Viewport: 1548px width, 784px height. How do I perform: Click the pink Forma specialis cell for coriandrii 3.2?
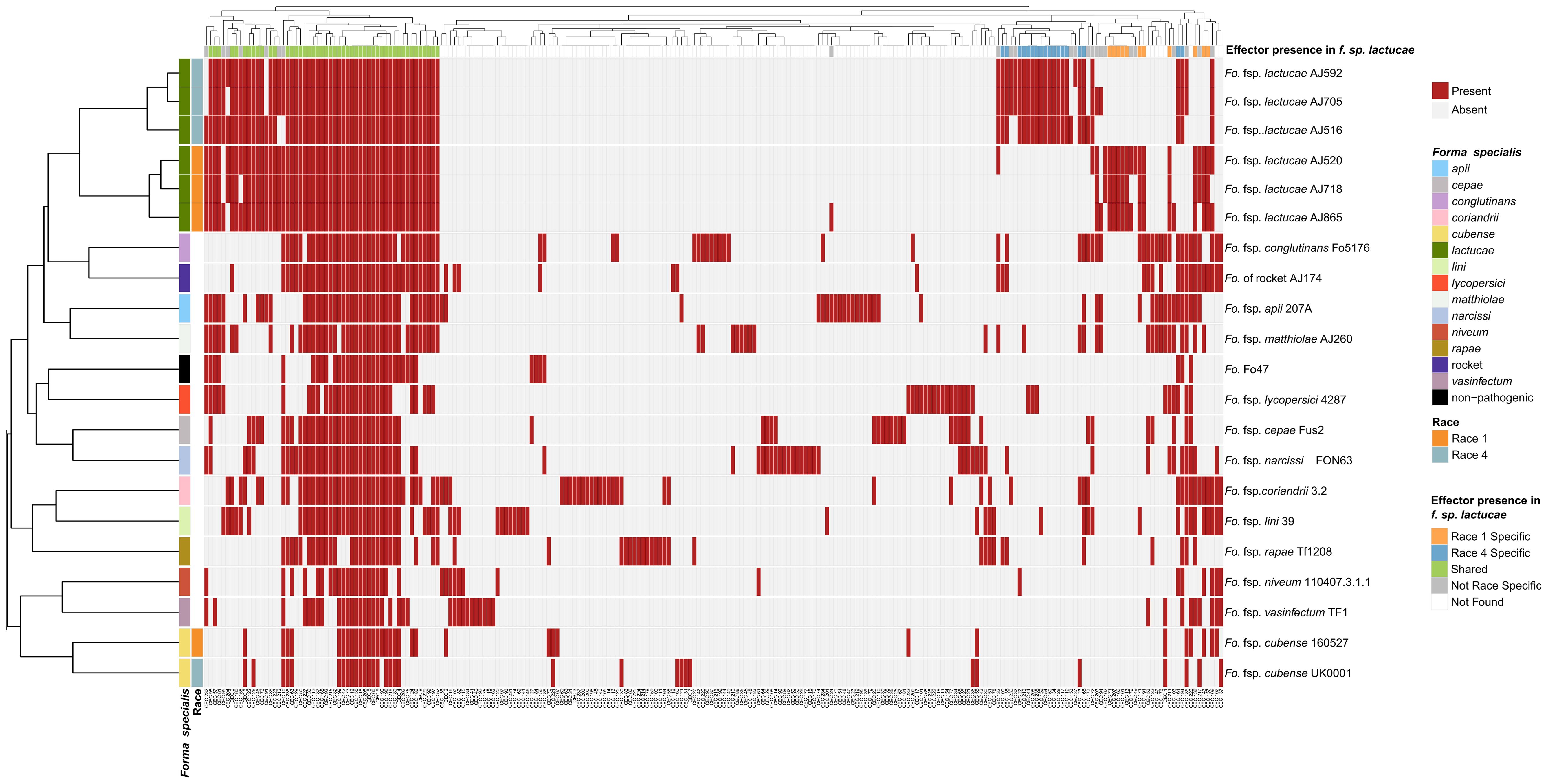pos(185,491)
